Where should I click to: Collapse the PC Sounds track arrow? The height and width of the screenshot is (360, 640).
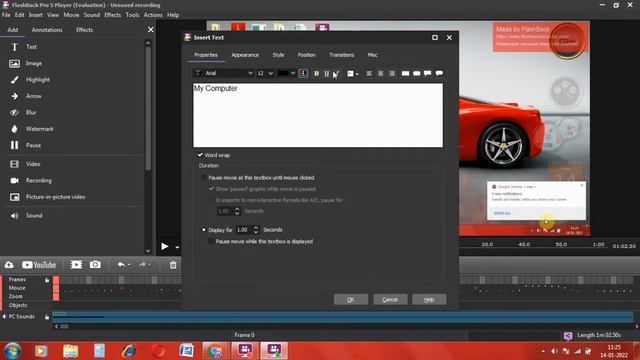pos(4,317)
